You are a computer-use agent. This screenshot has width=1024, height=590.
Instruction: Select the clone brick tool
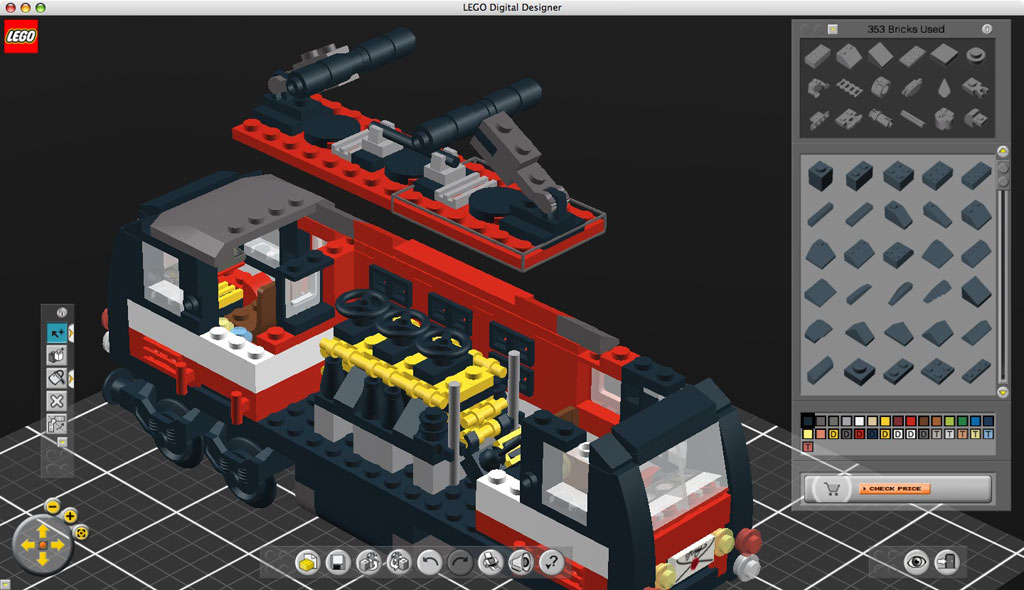pyautogui.click(x=55, y=354)
